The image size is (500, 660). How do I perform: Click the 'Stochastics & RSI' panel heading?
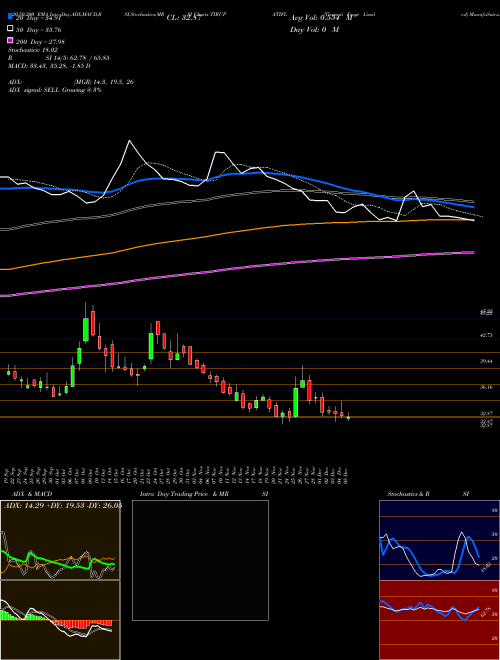428,494
